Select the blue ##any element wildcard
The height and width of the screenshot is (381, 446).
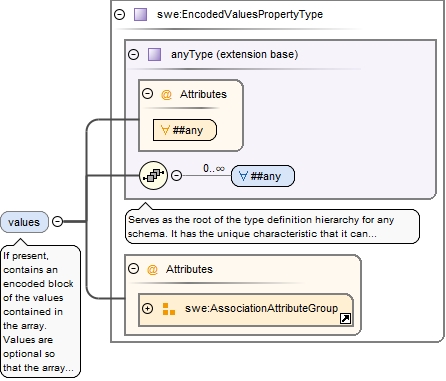pos(263,176)
